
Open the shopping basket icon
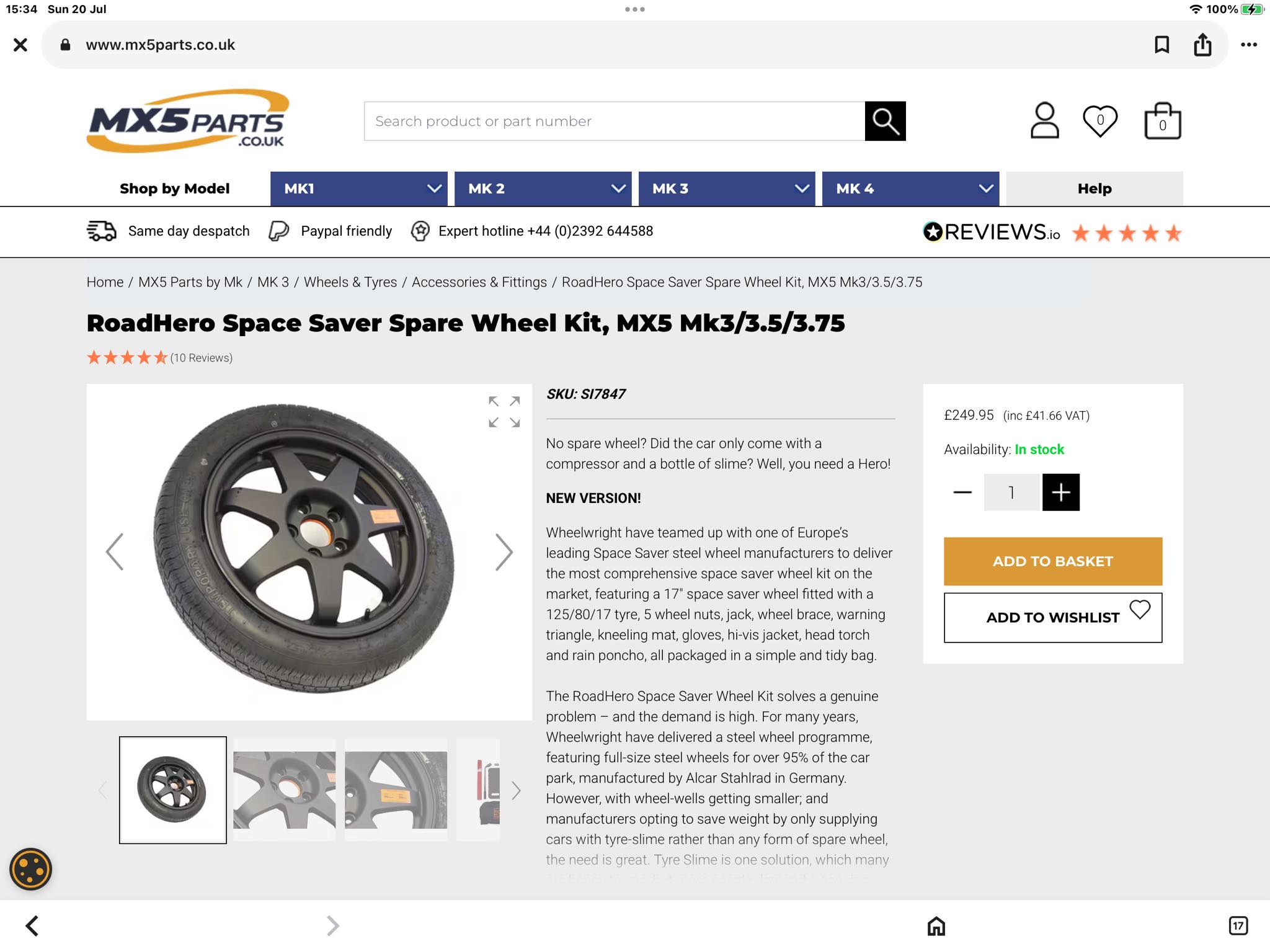[1162, 120]
